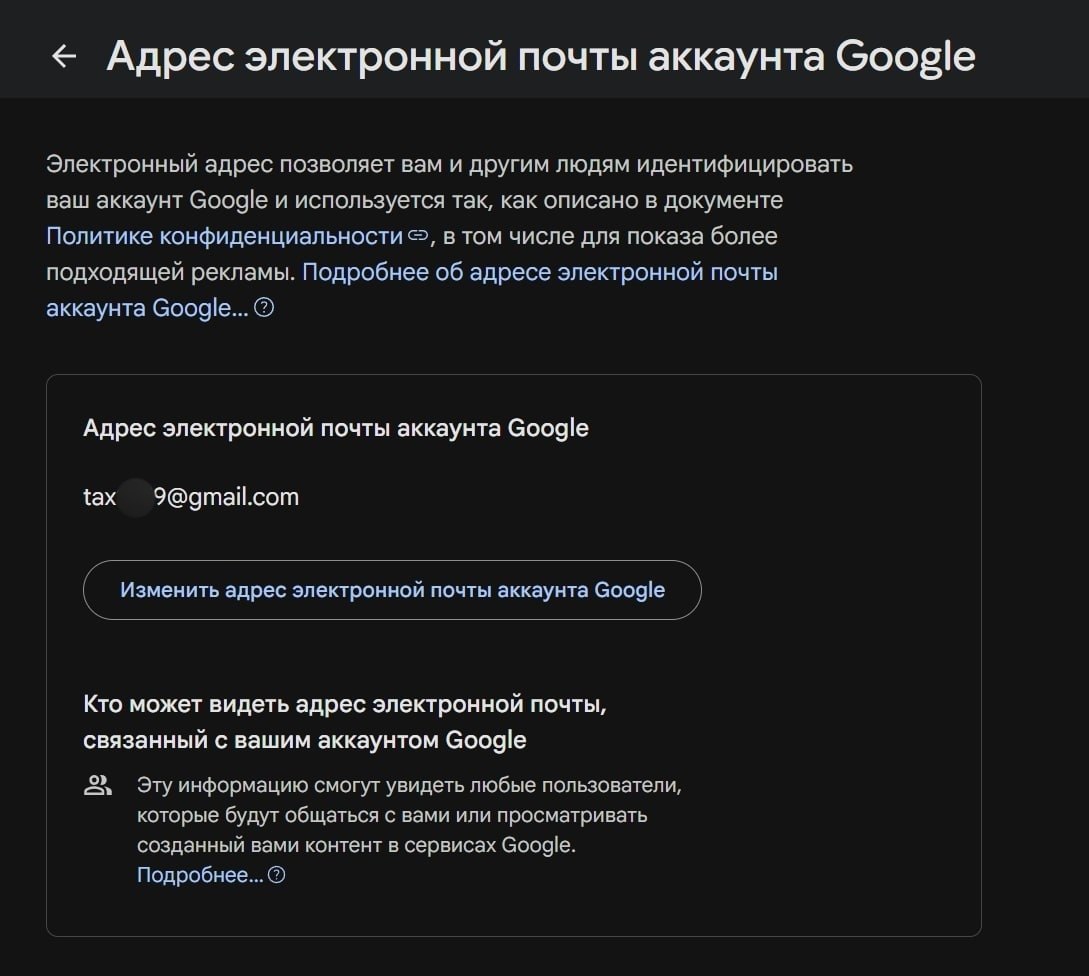Click "Изменить адрес электронной почты аккаунта Google" button
This screenshot has height=976, width=1089.
pyautogui.click(x=392, y=590)
